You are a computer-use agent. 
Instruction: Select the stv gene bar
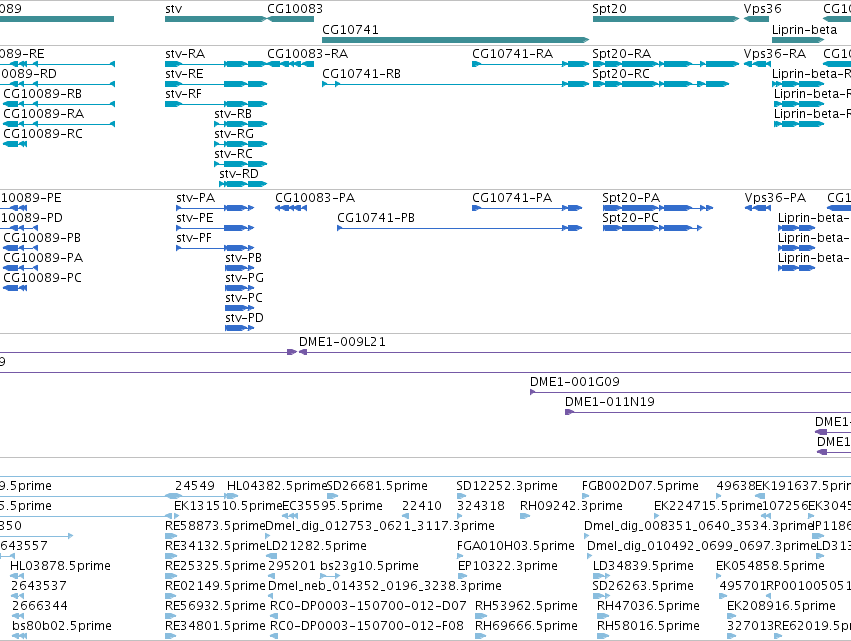point(216,19)
